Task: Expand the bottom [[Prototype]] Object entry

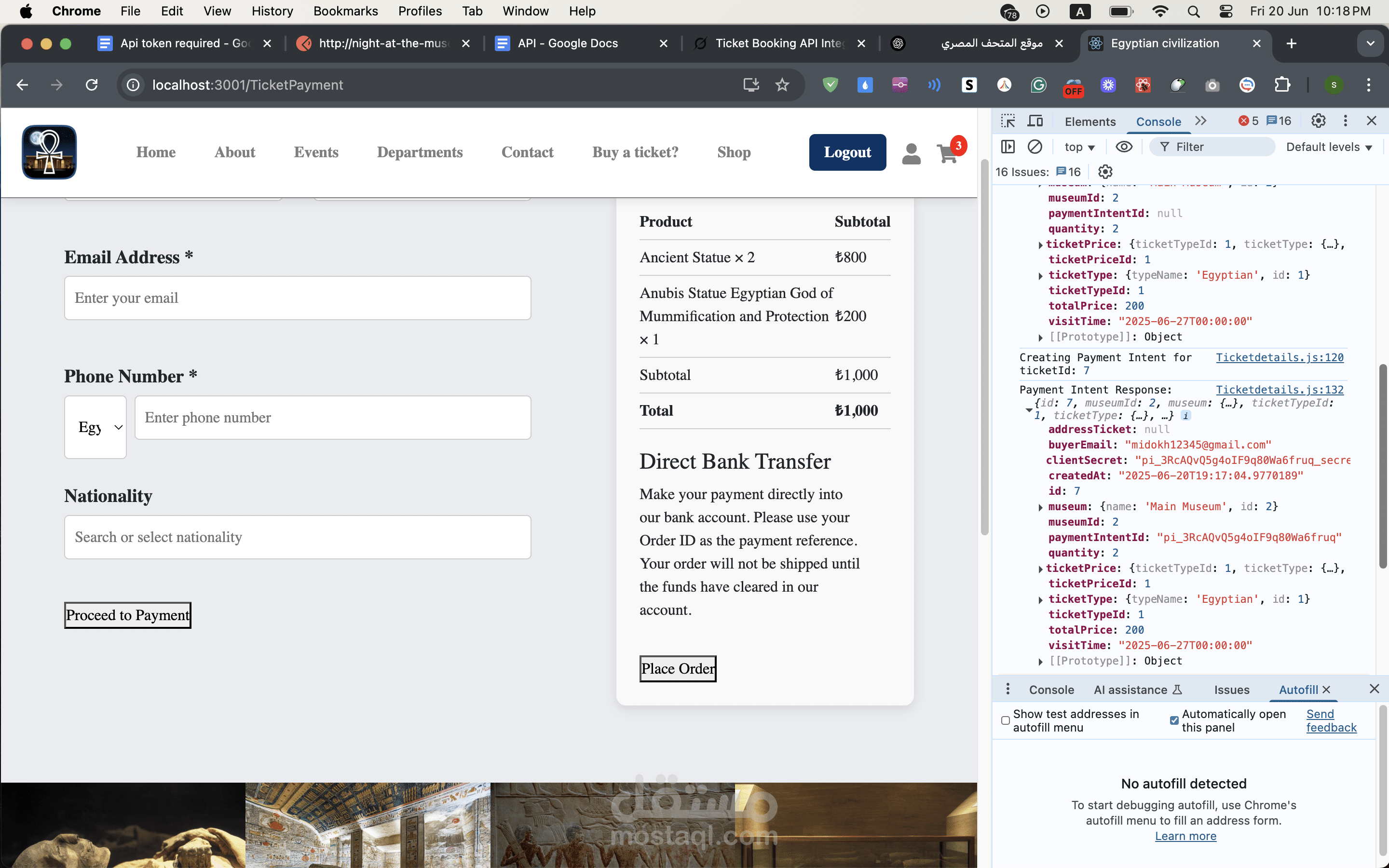Action: click(x=1040, y=662)
